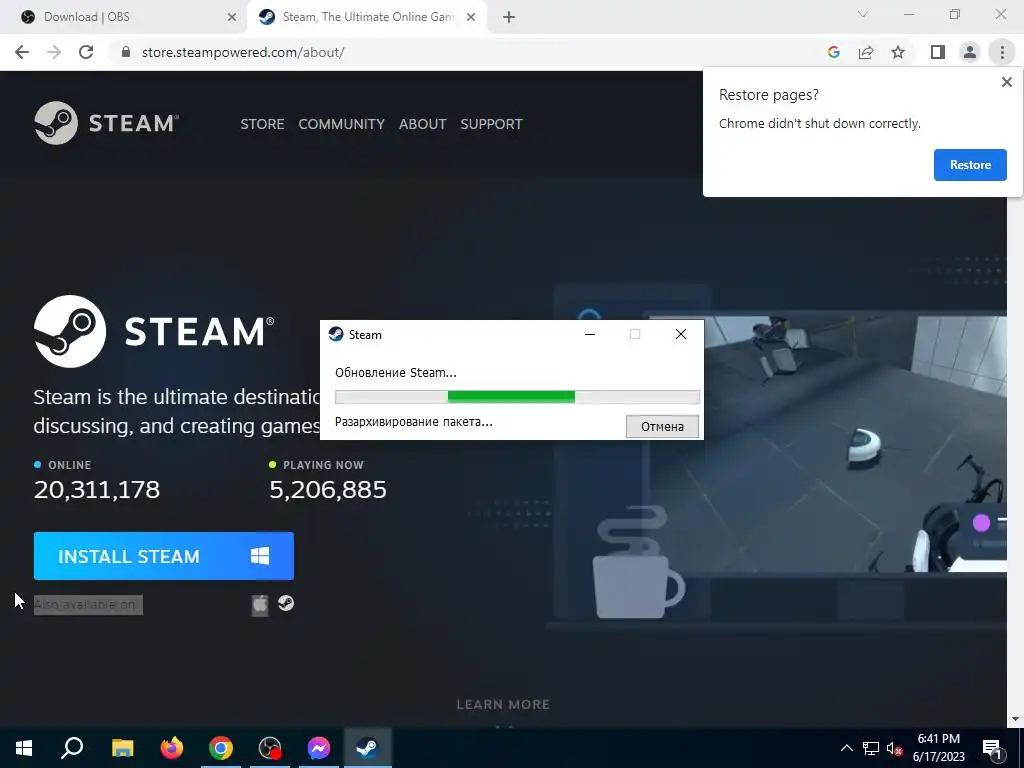Click the Steam taskbar icon
This screenshot has width=1024, height=768.
[368, 748]
